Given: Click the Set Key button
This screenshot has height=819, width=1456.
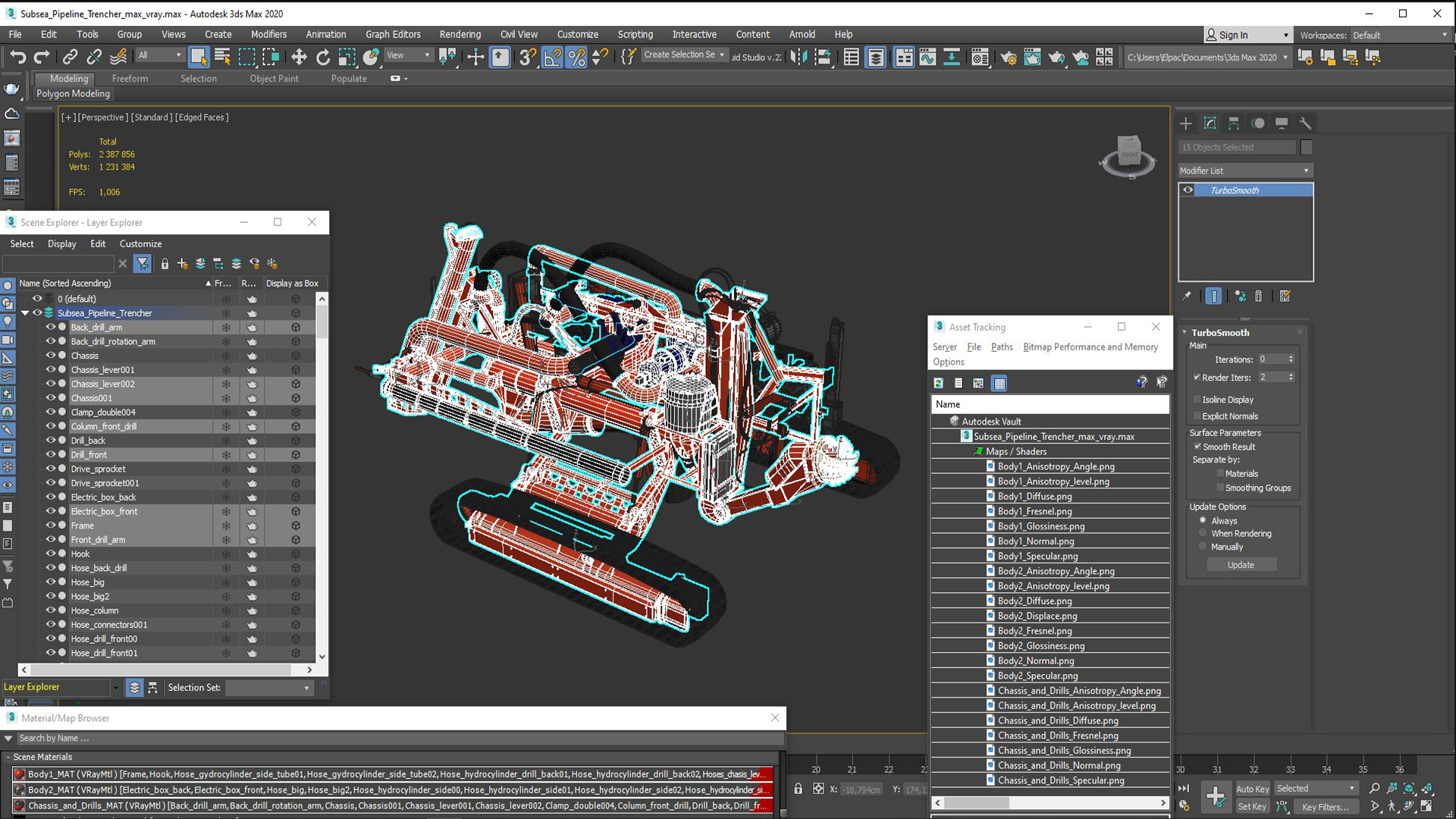Looking at the screenshot, I should point(1252,807).
